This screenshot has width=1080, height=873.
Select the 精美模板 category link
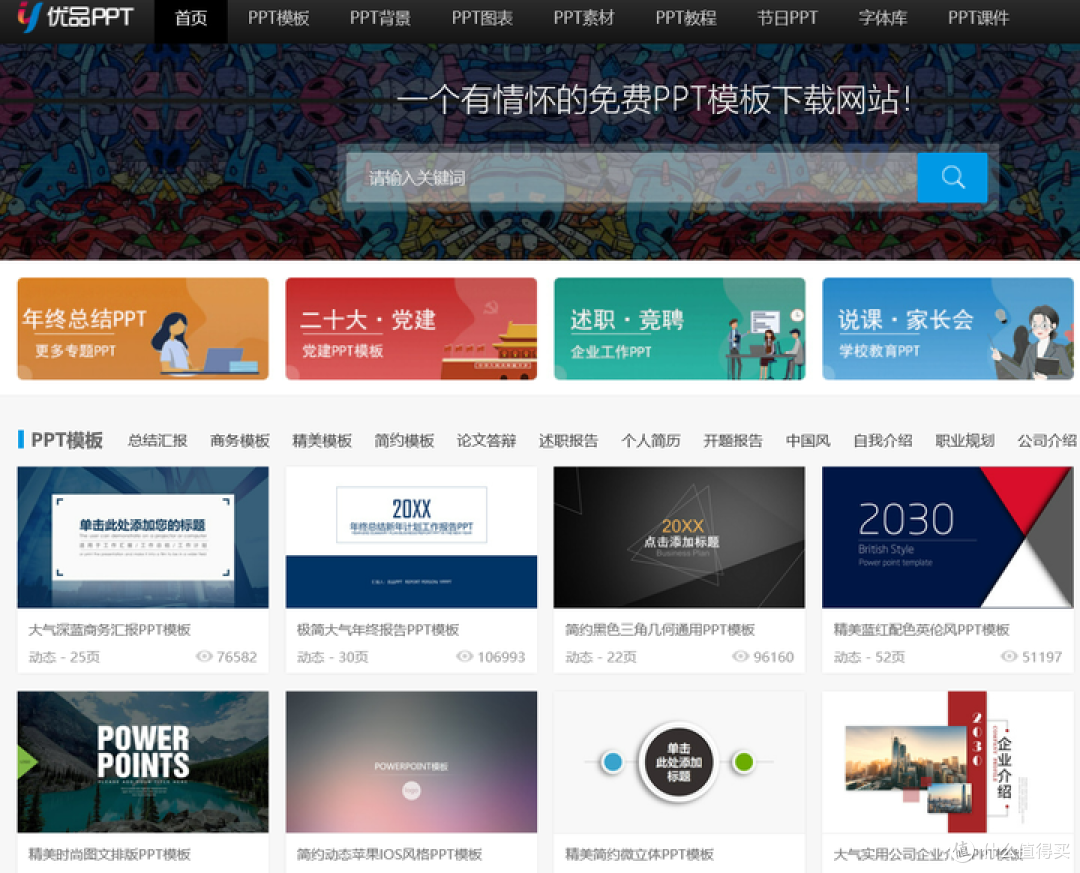[x=322, y=441]
